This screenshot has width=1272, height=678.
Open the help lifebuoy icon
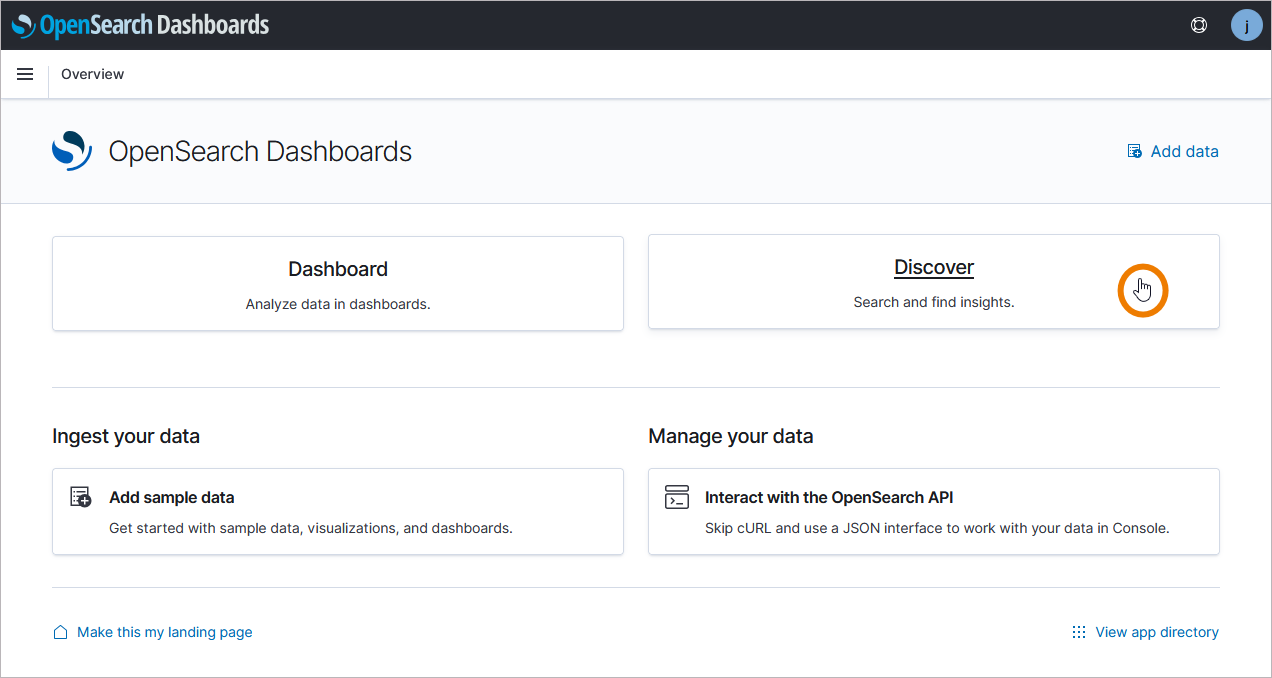pos(1199,25)
